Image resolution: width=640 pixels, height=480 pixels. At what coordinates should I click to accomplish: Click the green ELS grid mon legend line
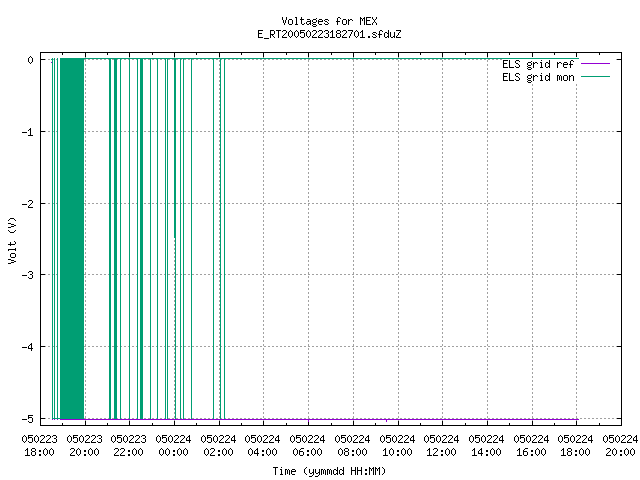point(595,77)
